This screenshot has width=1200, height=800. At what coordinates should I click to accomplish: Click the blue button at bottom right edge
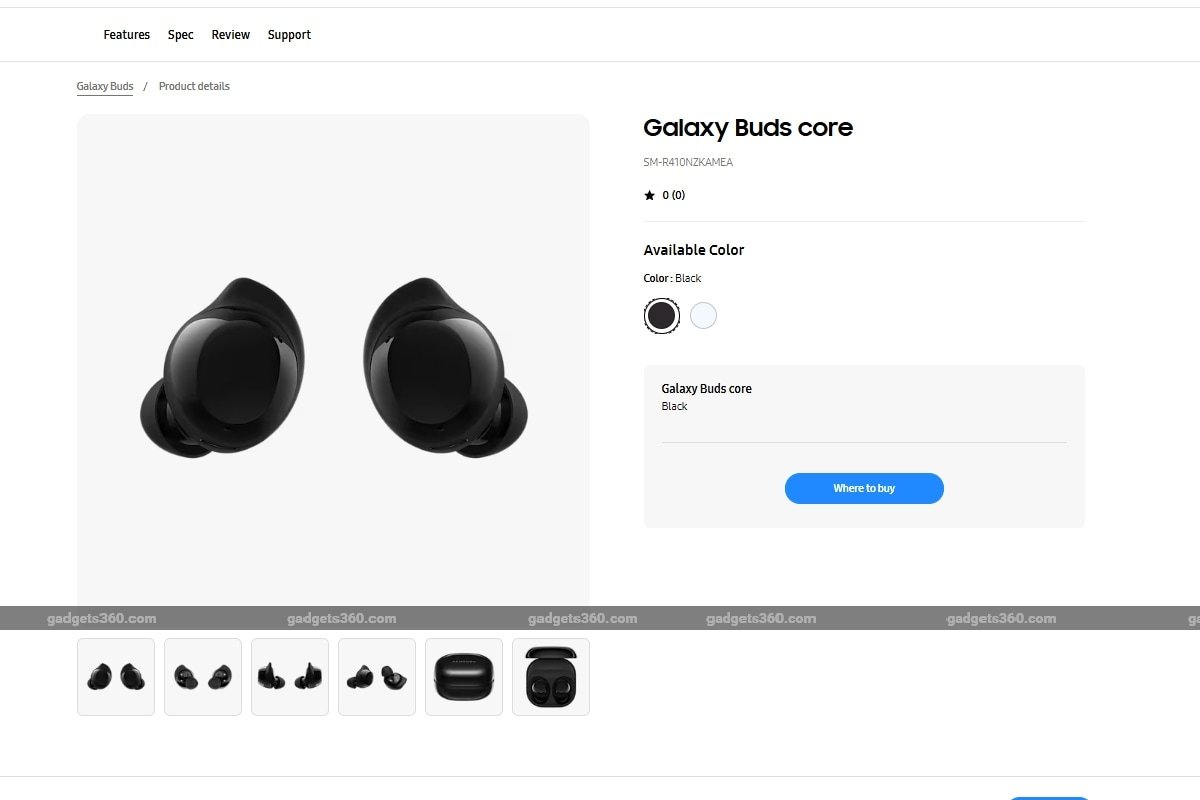(1048, 798)
